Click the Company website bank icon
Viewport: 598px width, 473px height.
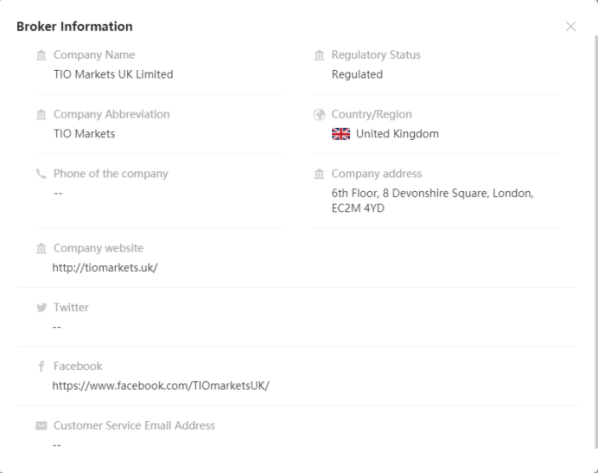(x=41, y=248)
